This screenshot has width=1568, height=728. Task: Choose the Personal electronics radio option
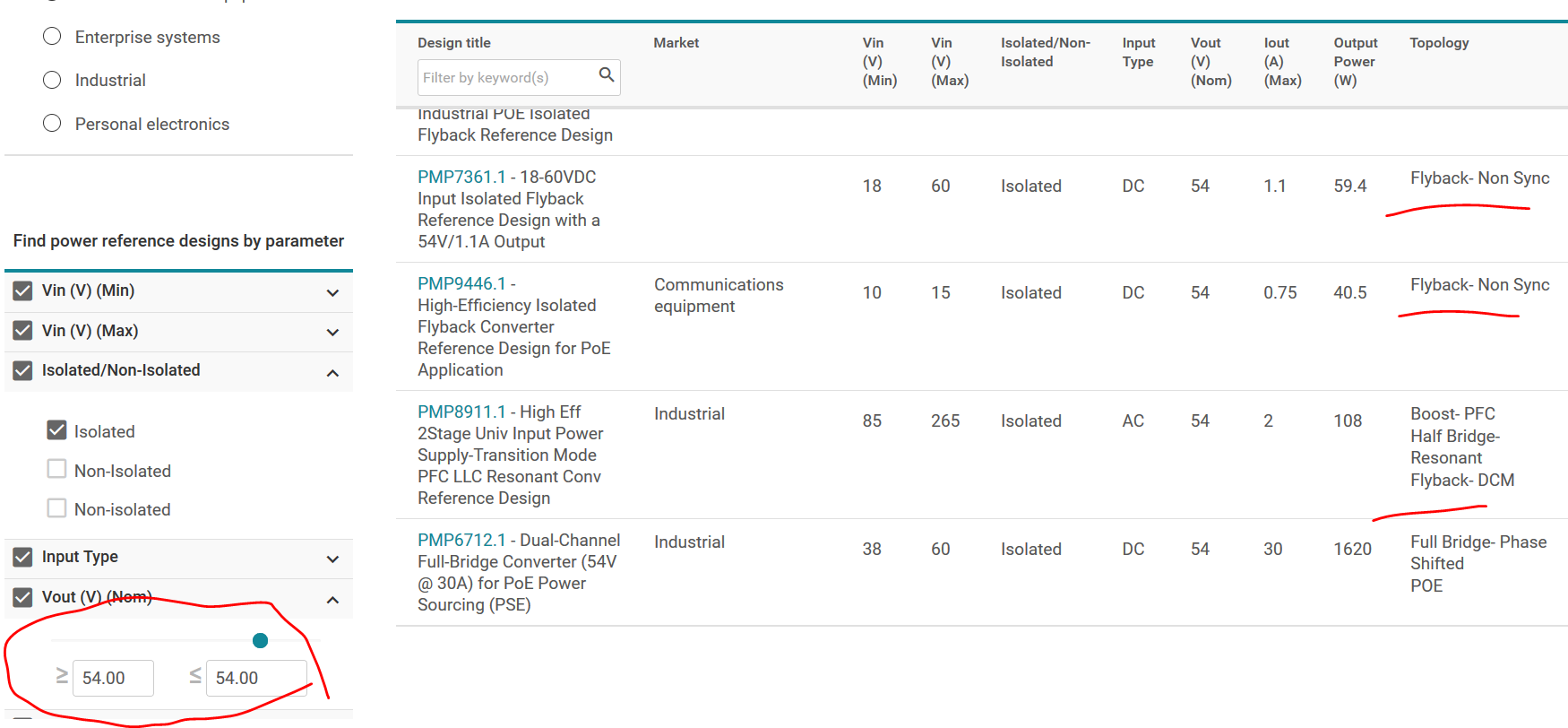coord(53,124)
